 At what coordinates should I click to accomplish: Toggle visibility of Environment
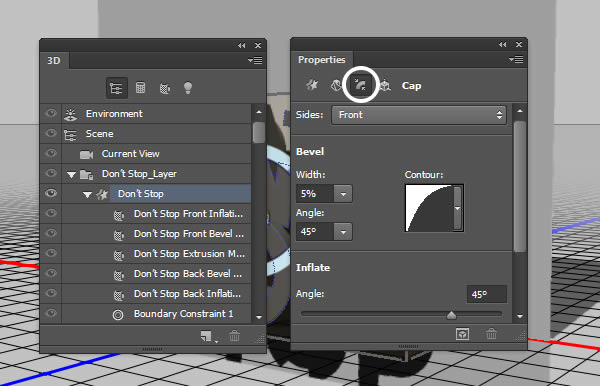(51, 113)
